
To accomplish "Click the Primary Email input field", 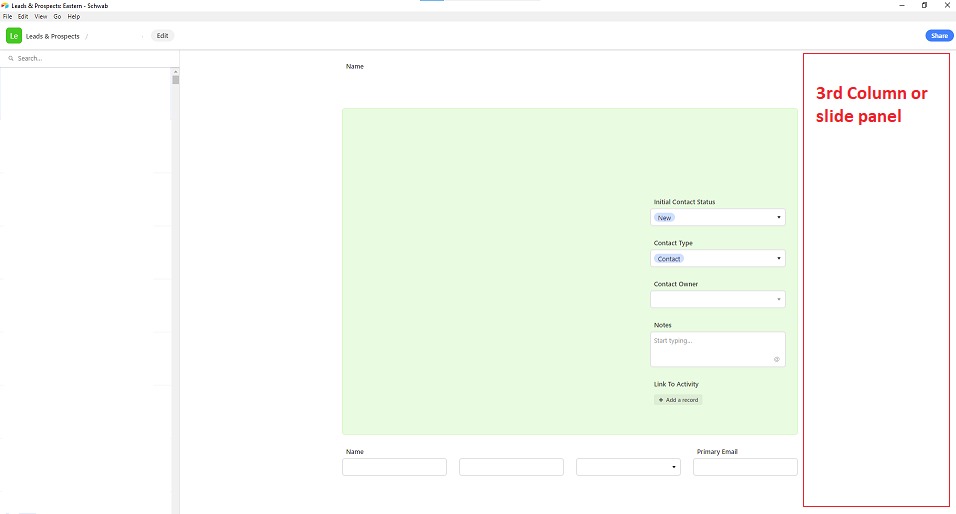I will tap(745, 467).
